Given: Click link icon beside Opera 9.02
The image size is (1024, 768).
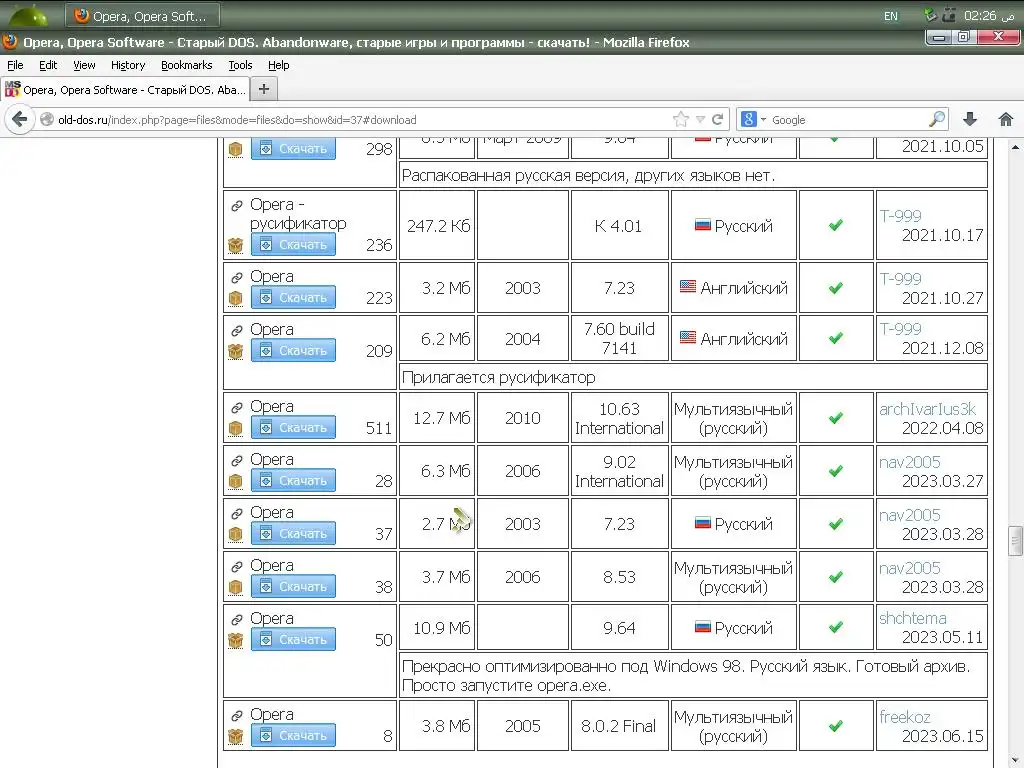Looking at the screenshot, I should coord(236,460).
